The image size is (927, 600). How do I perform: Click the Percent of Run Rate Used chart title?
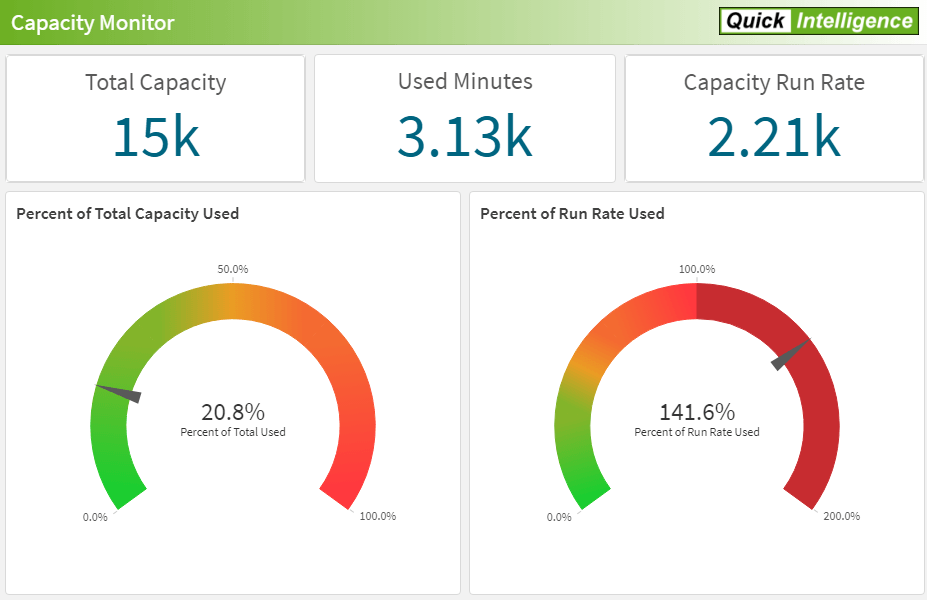pyautogui.click(x=572, y=213)
